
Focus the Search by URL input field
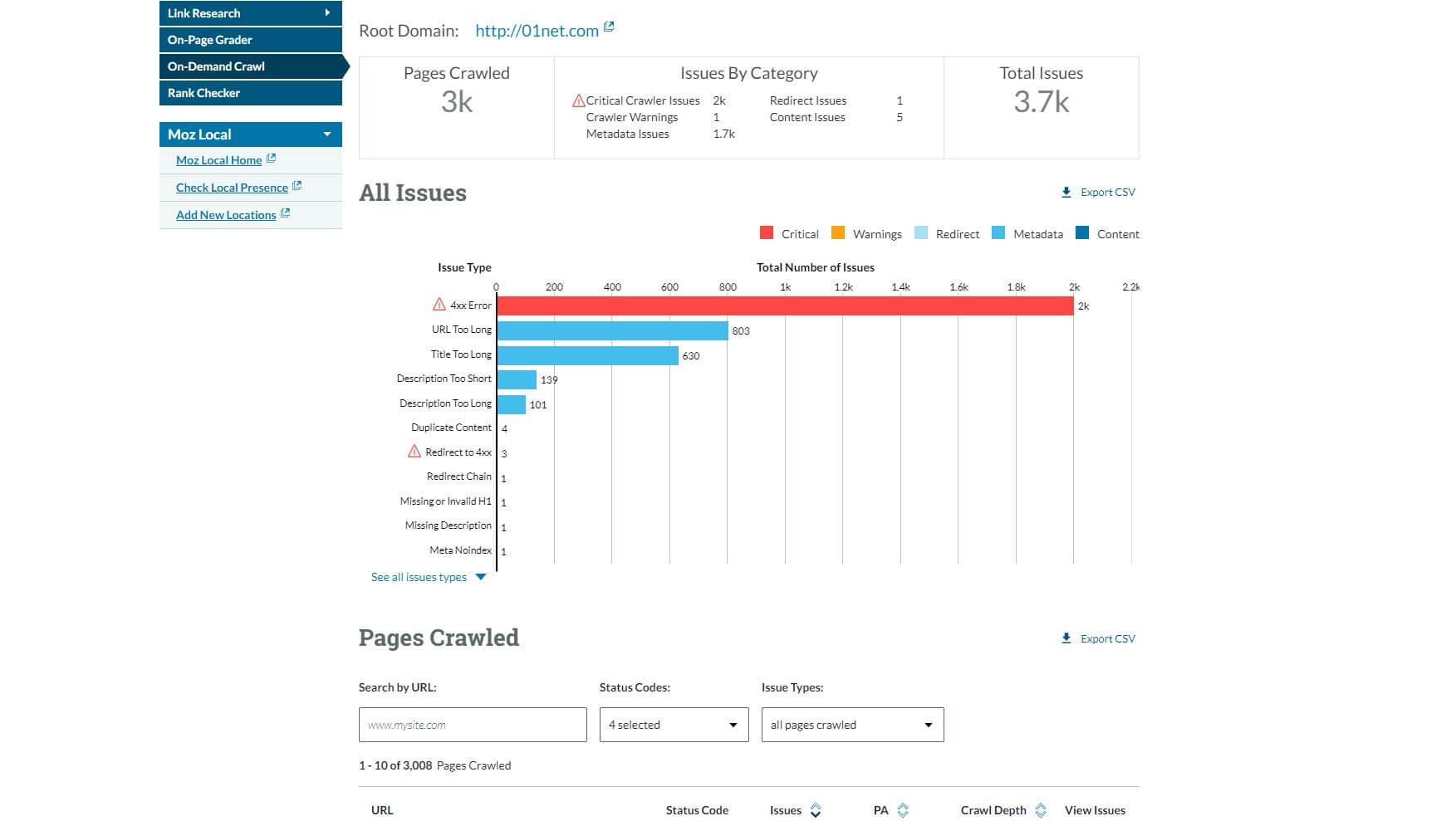coord(473,725)
